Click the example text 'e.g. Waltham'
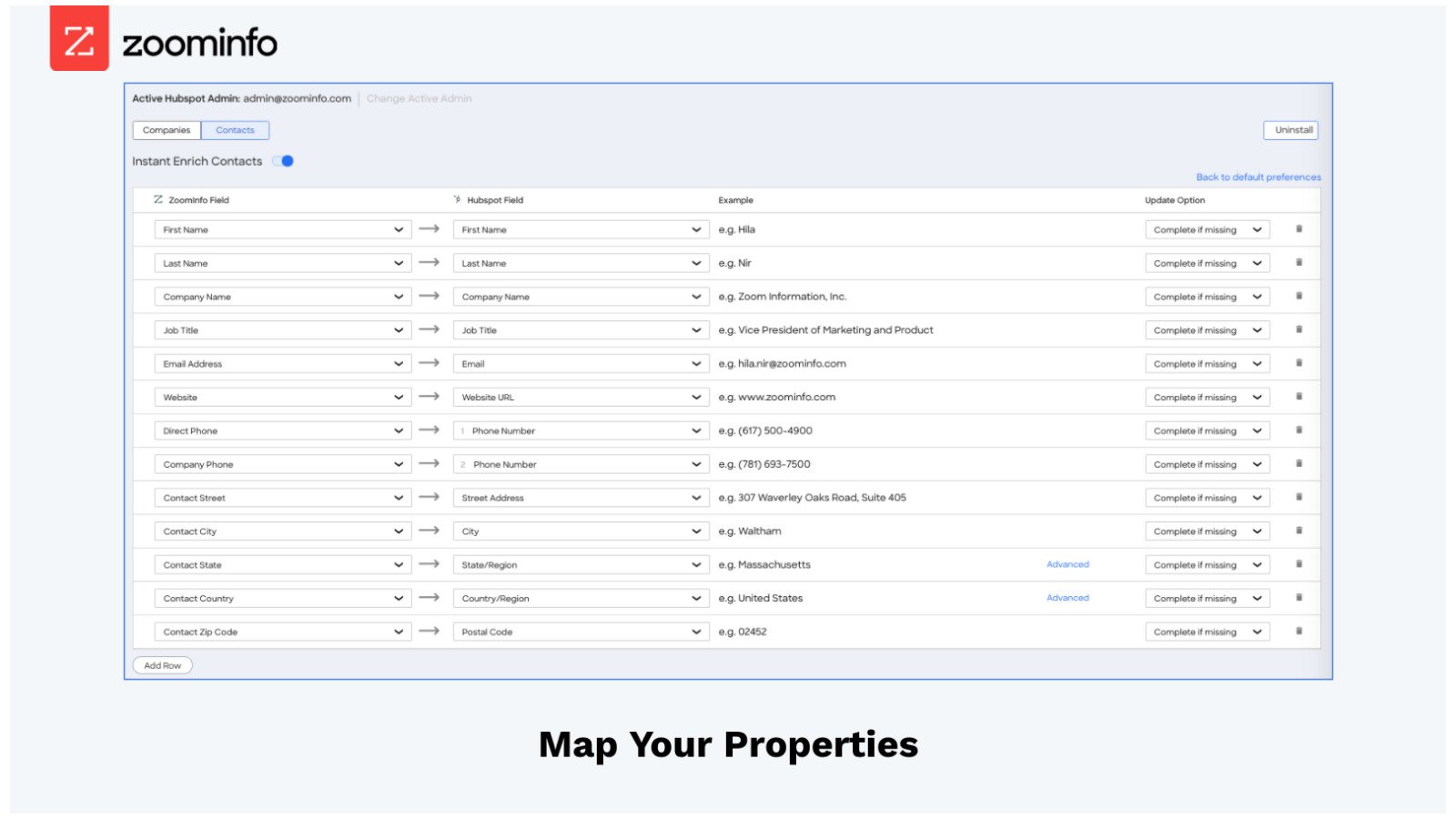1456x819 pixels. [x=750, y=531]
